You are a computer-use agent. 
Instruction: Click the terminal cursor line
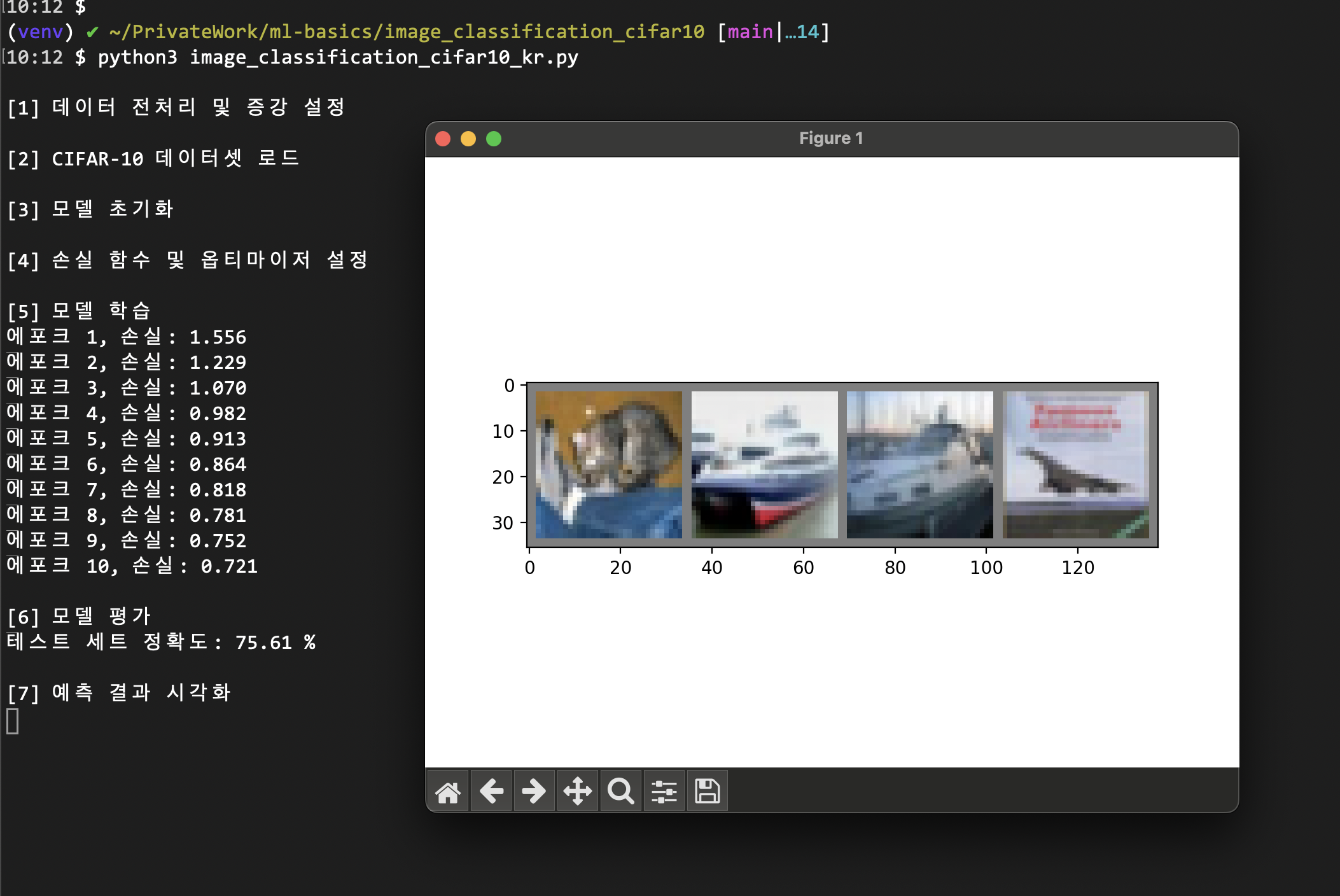13,722
